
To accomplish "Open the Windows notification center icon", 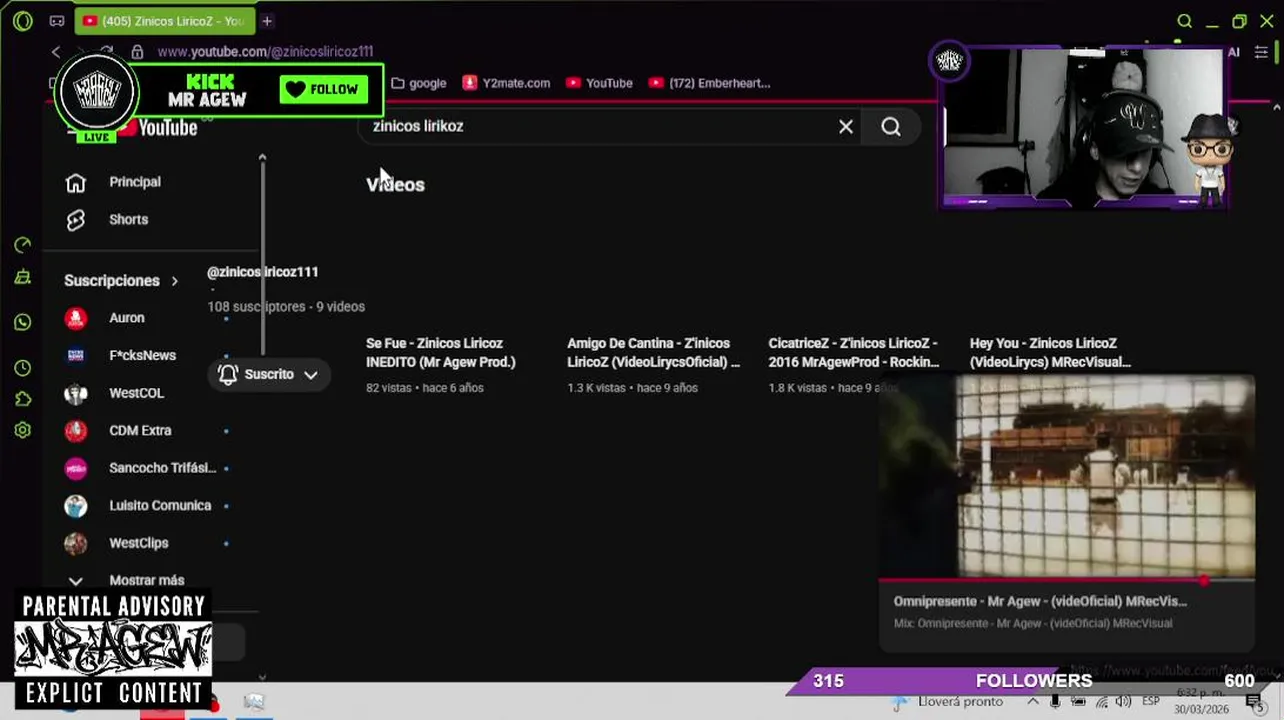I will tap(1254, 702).
